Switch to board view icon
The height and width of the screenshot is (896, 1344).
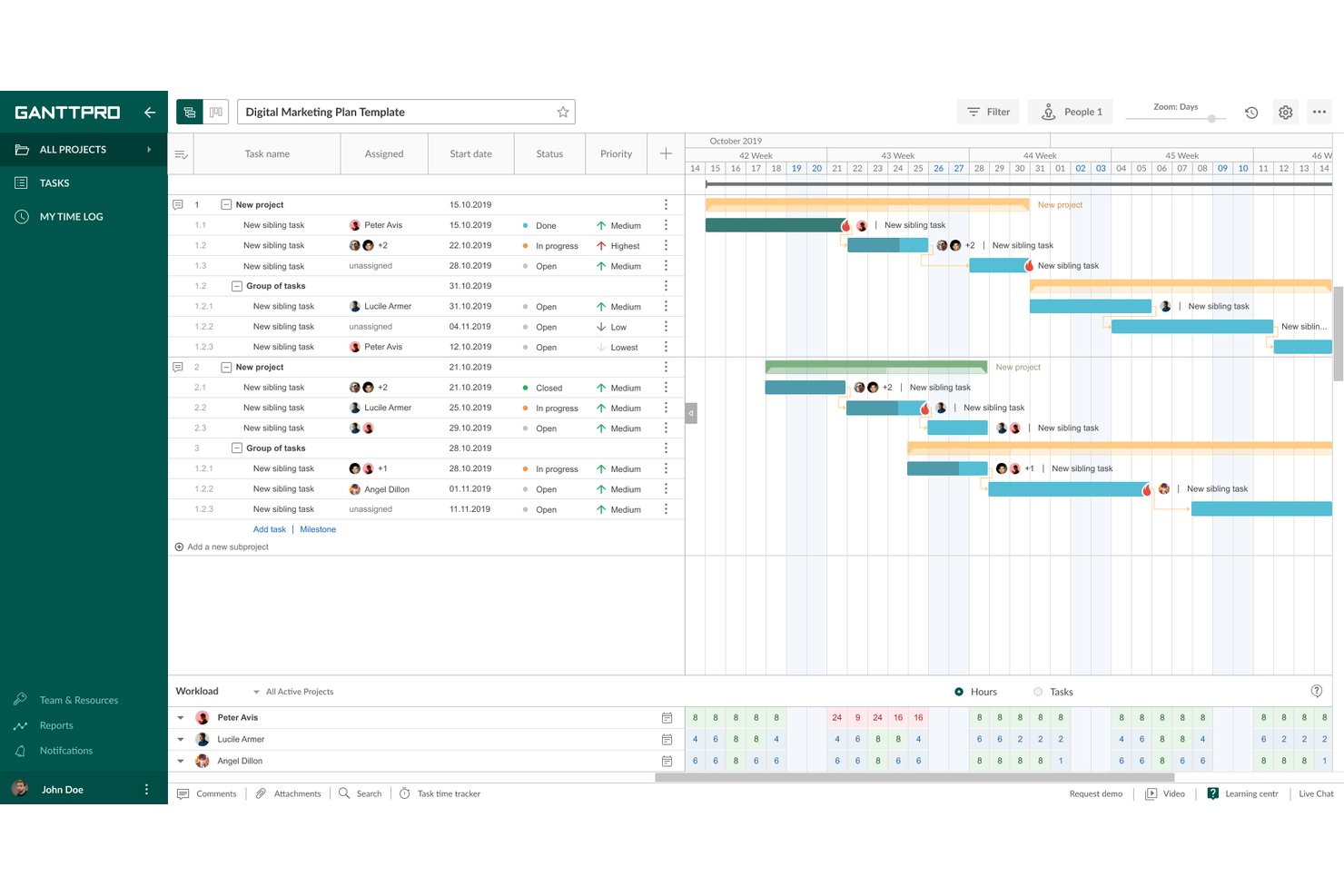click(x=216, y=112)
